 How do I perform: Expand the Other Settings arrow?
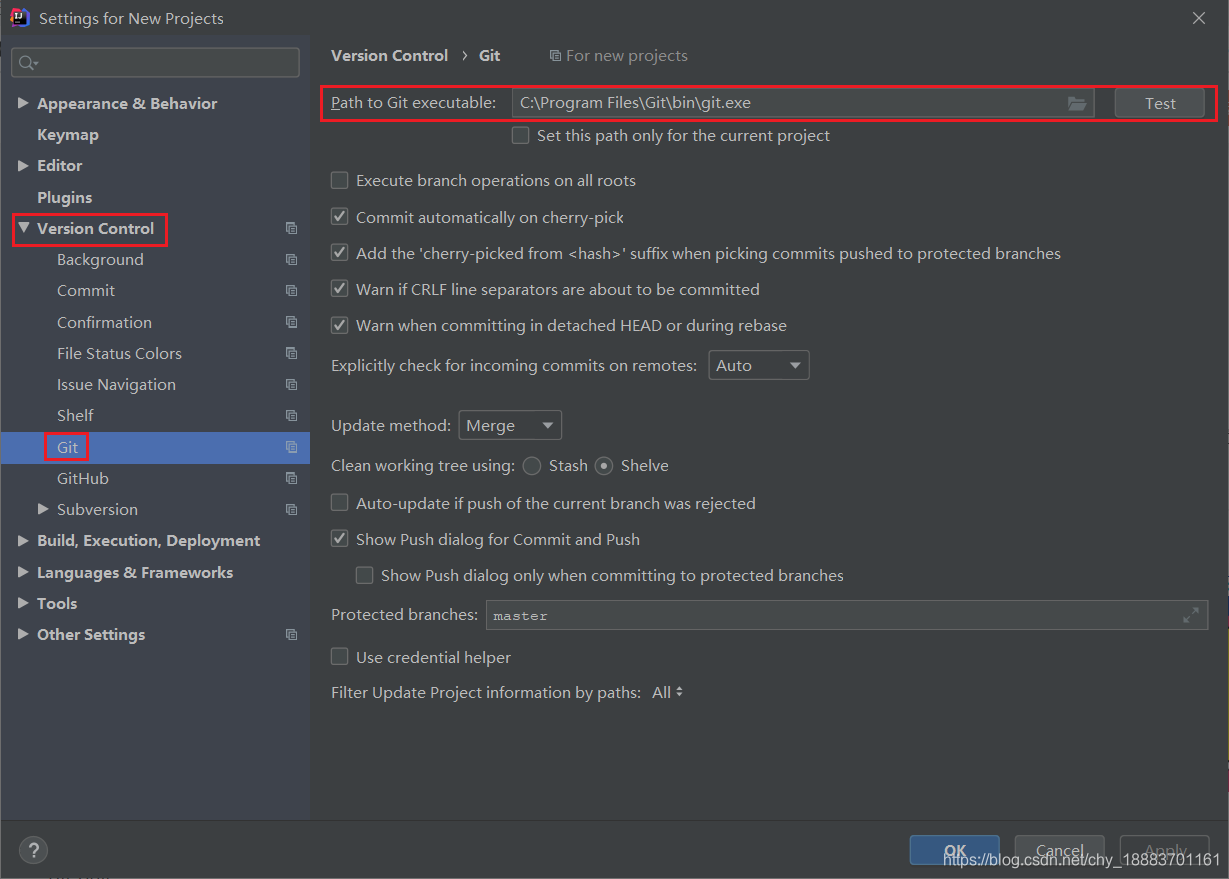[23, 634]
